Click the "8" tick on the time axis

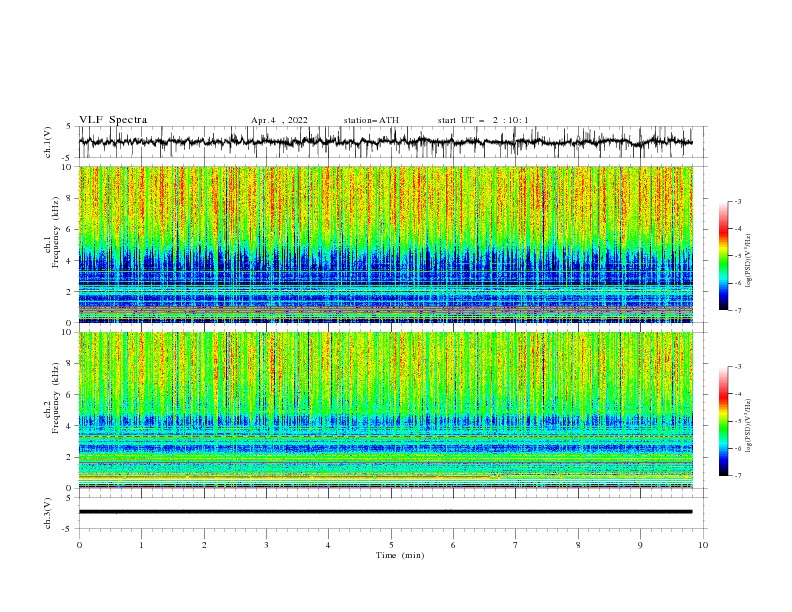[x=578, y=545]
